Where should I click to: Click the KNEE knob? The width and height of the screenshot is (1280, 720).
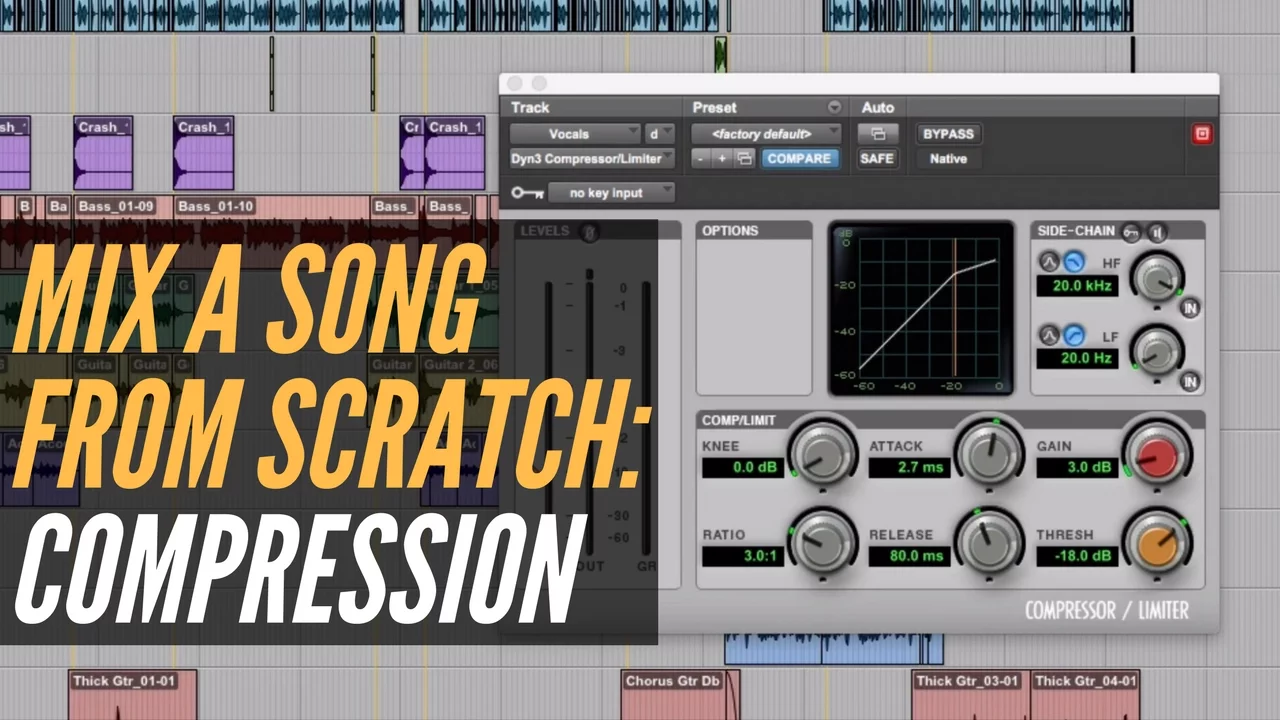click(822, 452)
